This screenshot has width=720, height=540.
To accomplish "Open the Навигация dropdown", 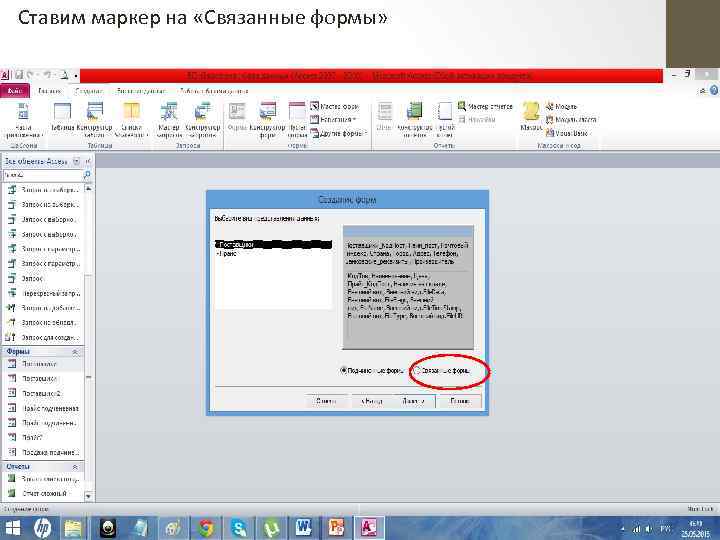I will 334,120.
